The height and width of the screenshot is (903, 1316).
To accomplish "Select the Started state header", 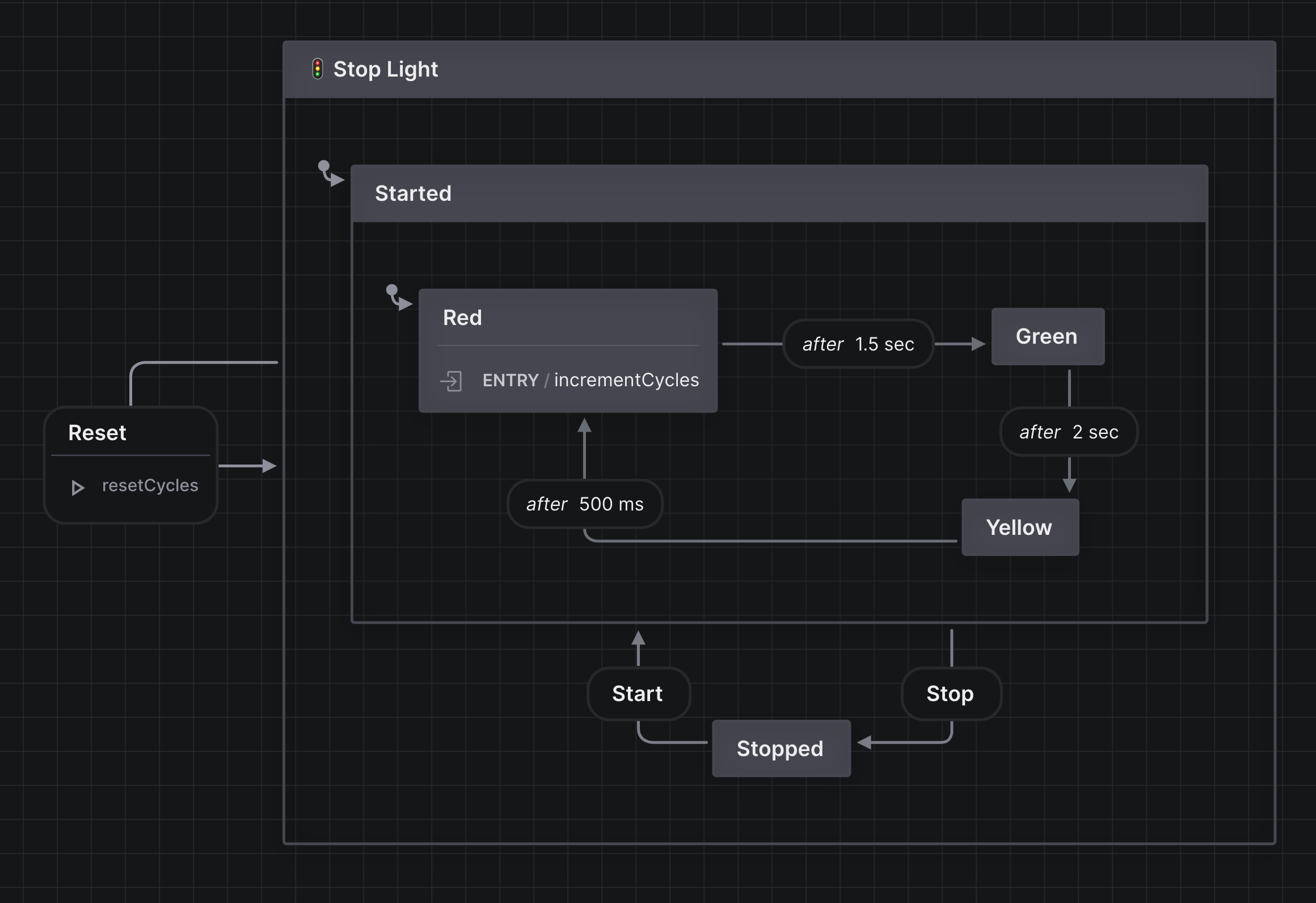I will click(x=414, y=193).
